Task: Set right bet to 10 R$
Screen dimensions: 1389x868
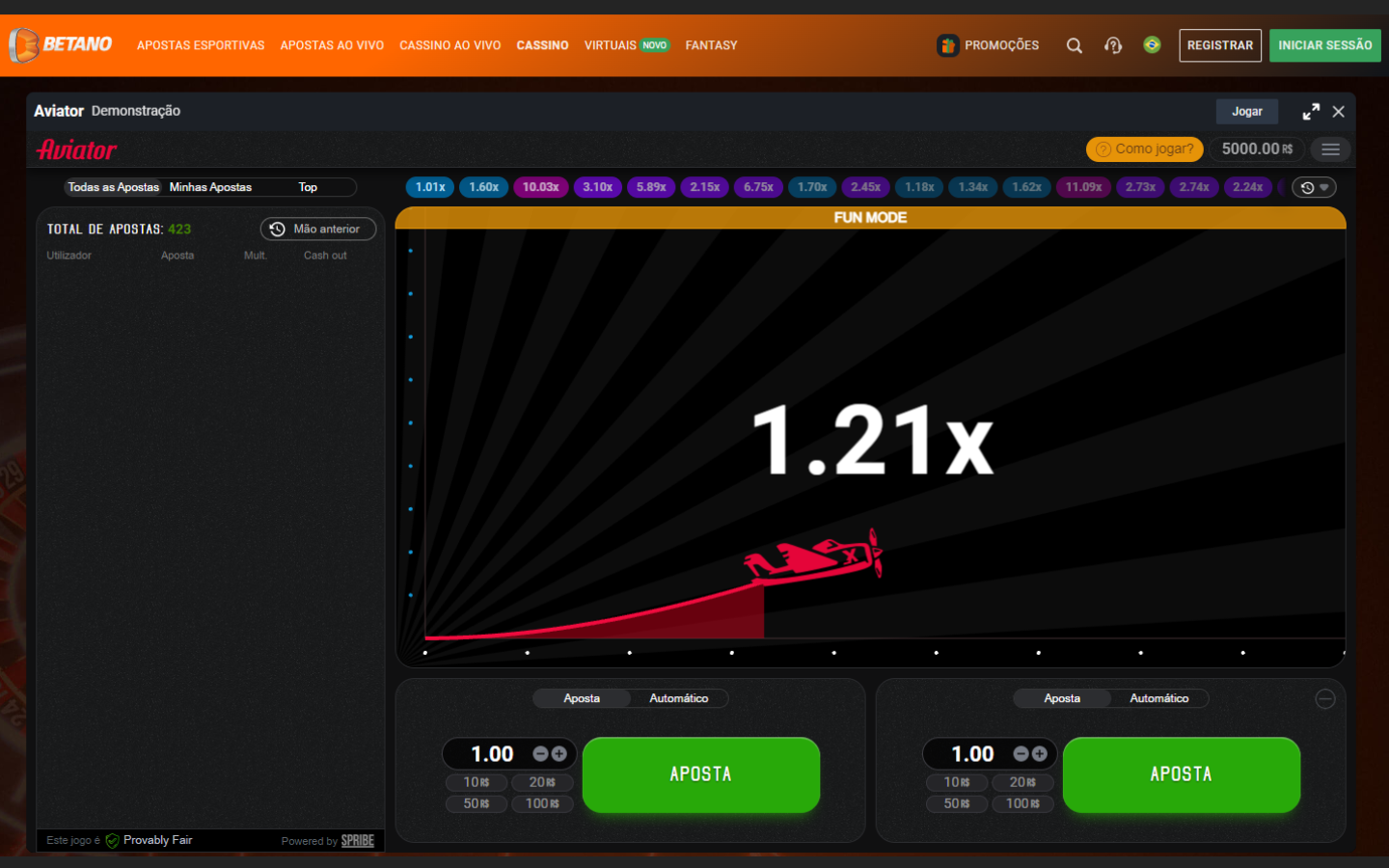Action: (x=957, y=782)
